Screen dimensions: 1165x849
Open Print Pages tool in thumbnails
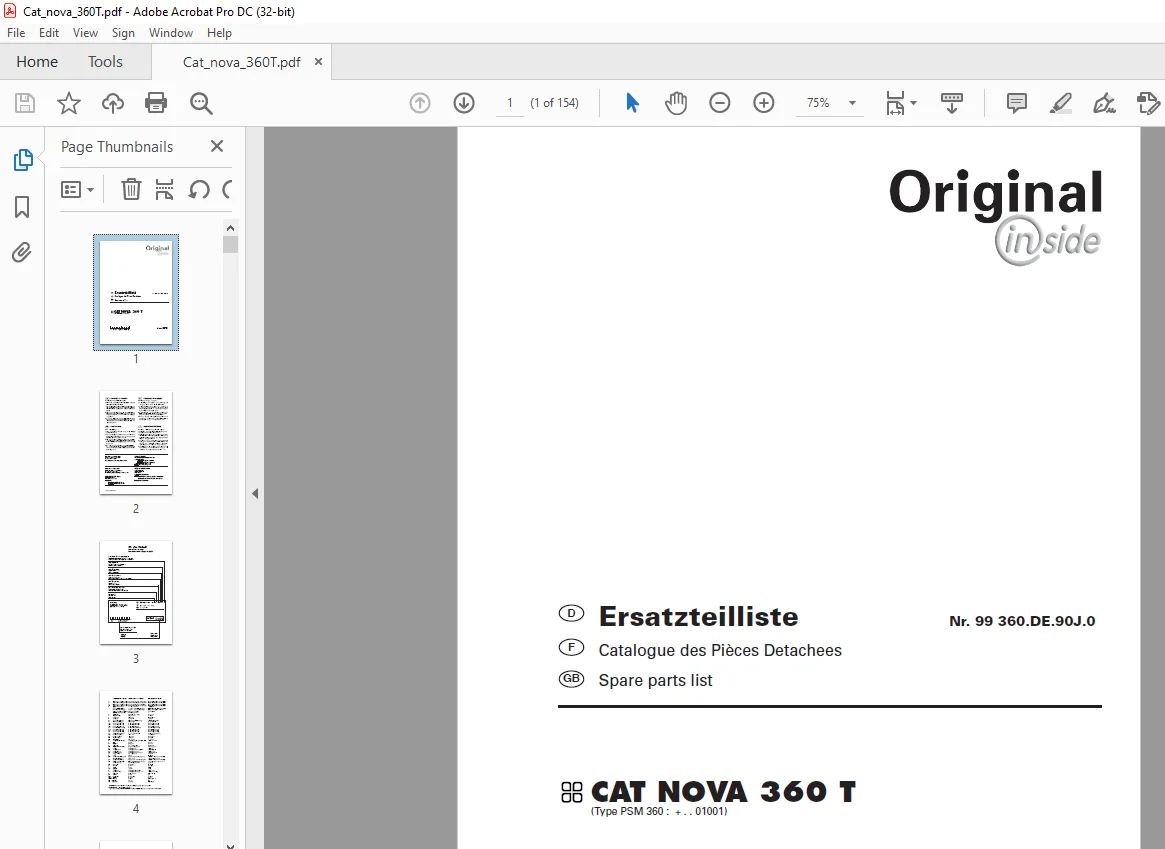point(164,189)
